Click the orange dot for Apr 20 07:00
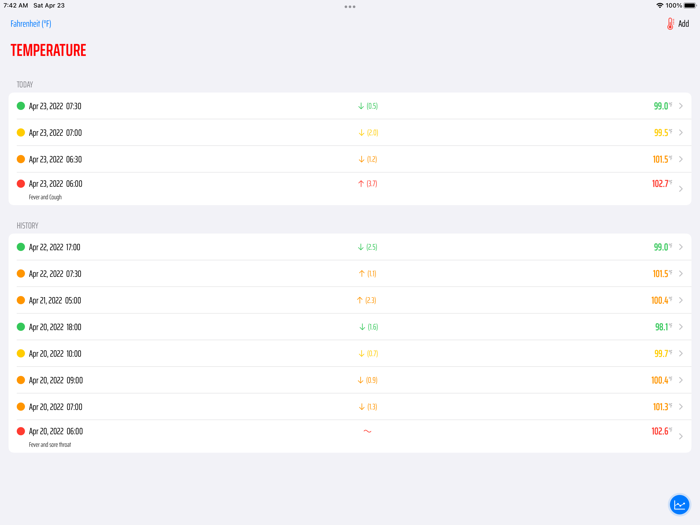 [21, 407]
